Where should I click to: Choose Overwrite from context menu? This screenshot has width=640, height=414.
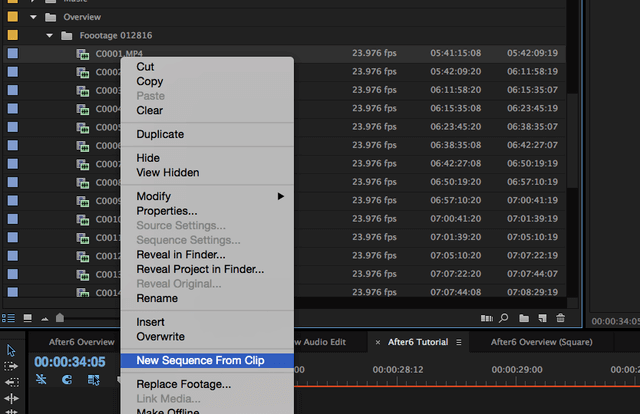click(207, 336)
